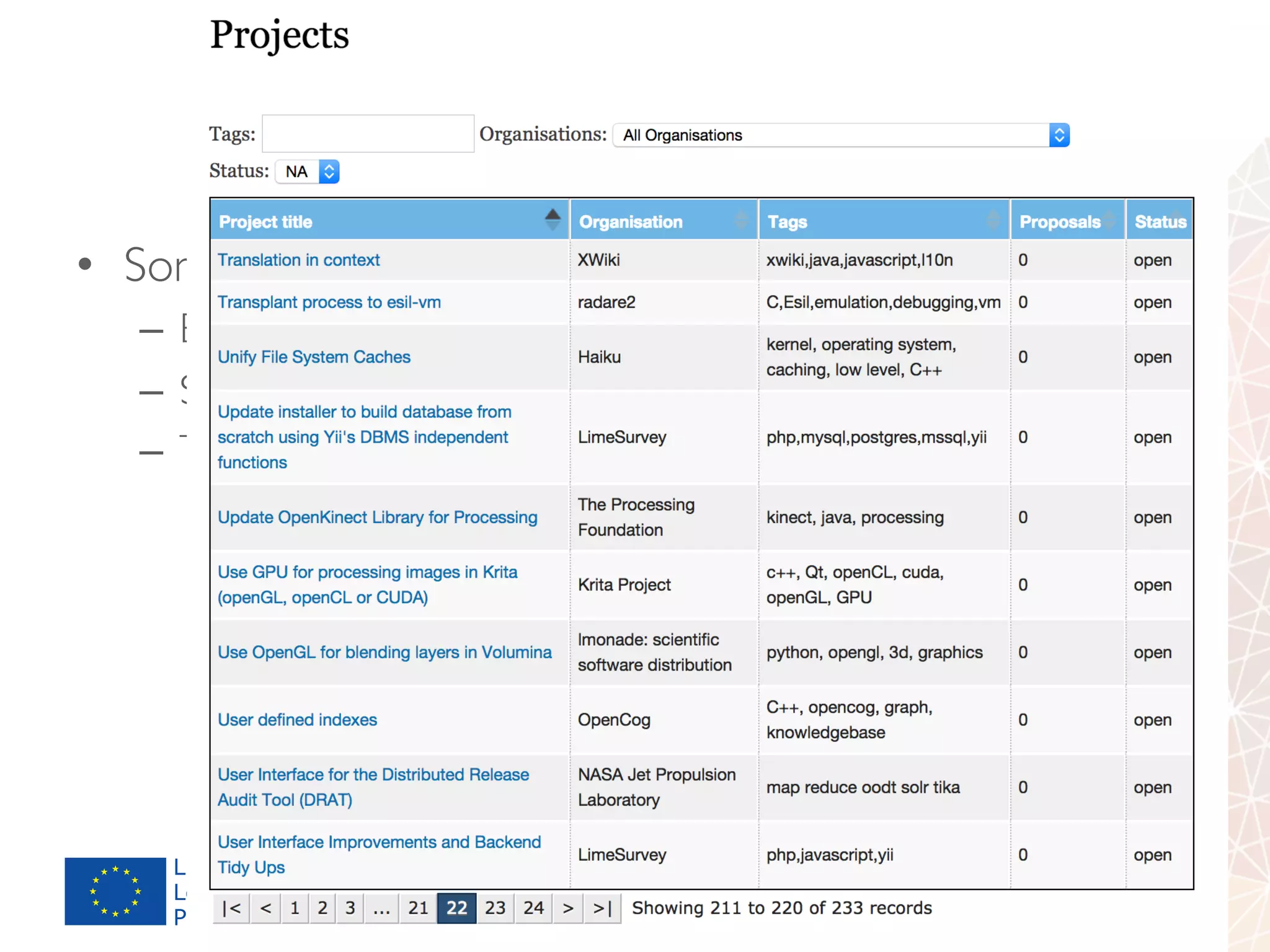1270x952 pixels.
Task: Go to first page with |< button
Action: (x=231, y=908)
